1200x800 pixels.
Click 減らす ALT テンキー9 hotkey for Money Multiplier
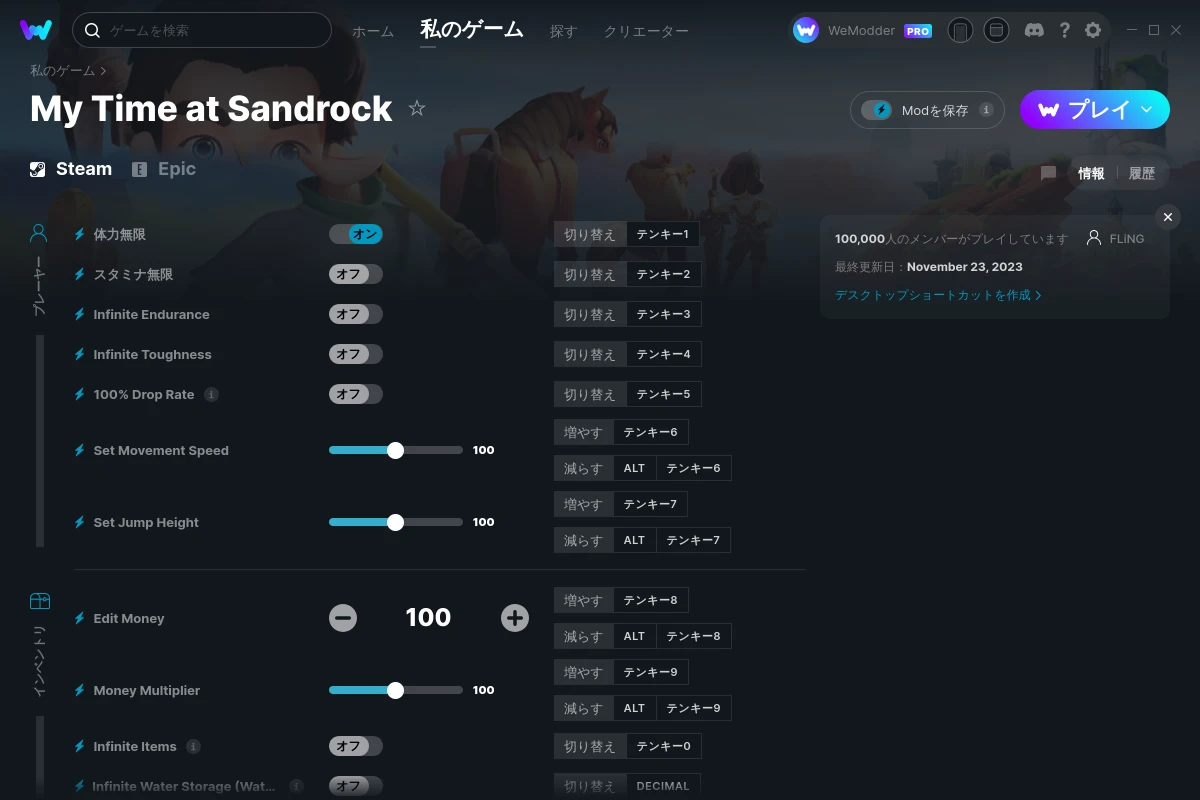coord(642,708)
